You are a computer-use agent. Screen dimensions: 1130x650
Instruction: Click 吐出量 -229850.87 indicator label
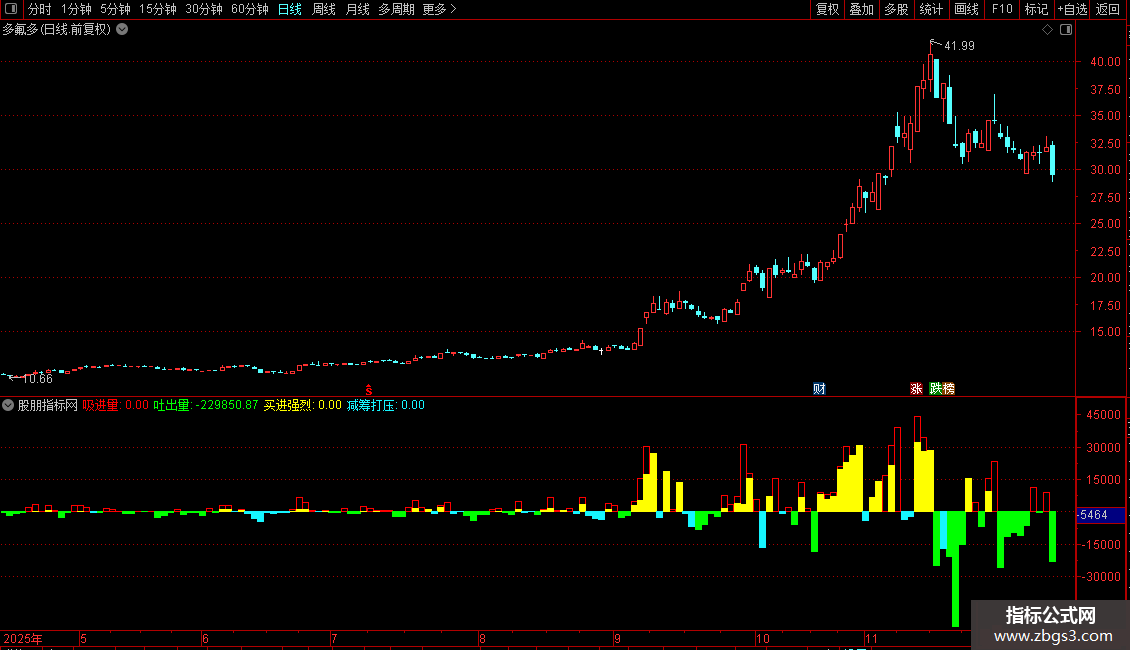click(x=205, y=405)
